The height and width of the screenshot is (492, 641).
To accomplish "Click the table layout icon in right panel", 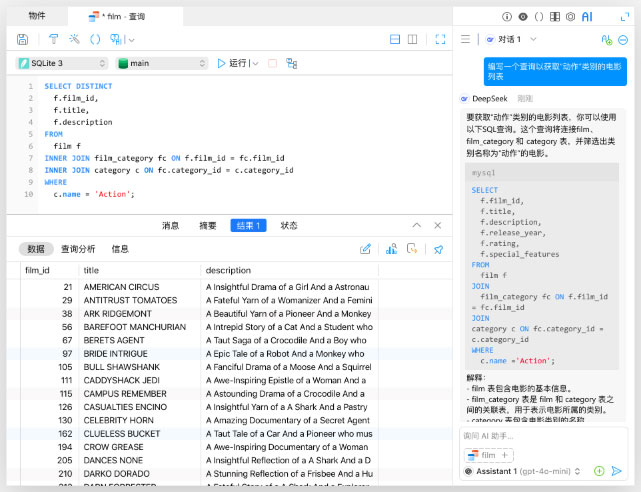I will click(x=555, y=17).
